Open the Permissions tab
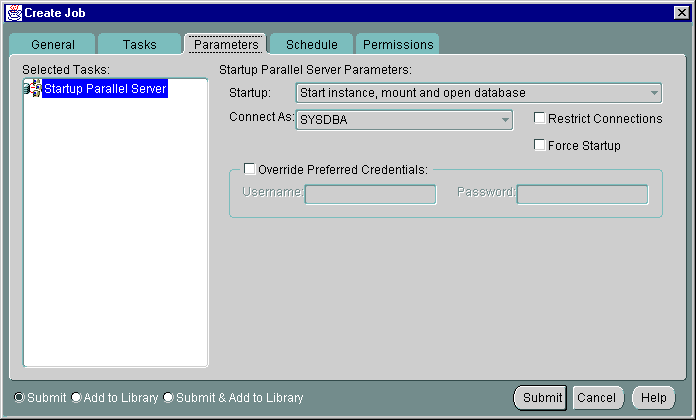 coord(398,45)
